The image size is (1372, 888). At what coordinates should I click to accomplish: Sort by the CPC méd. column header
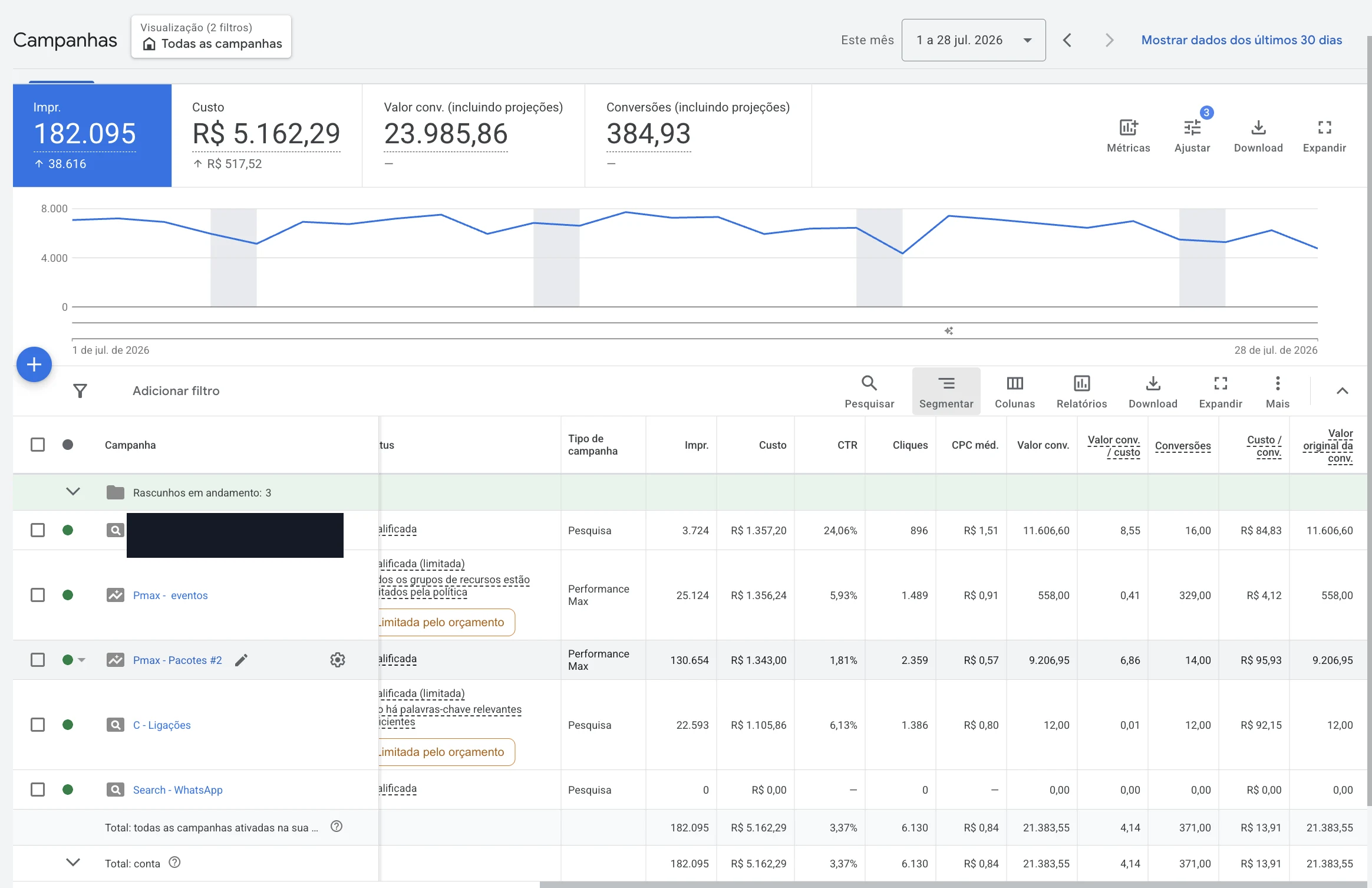click(975, 445)
